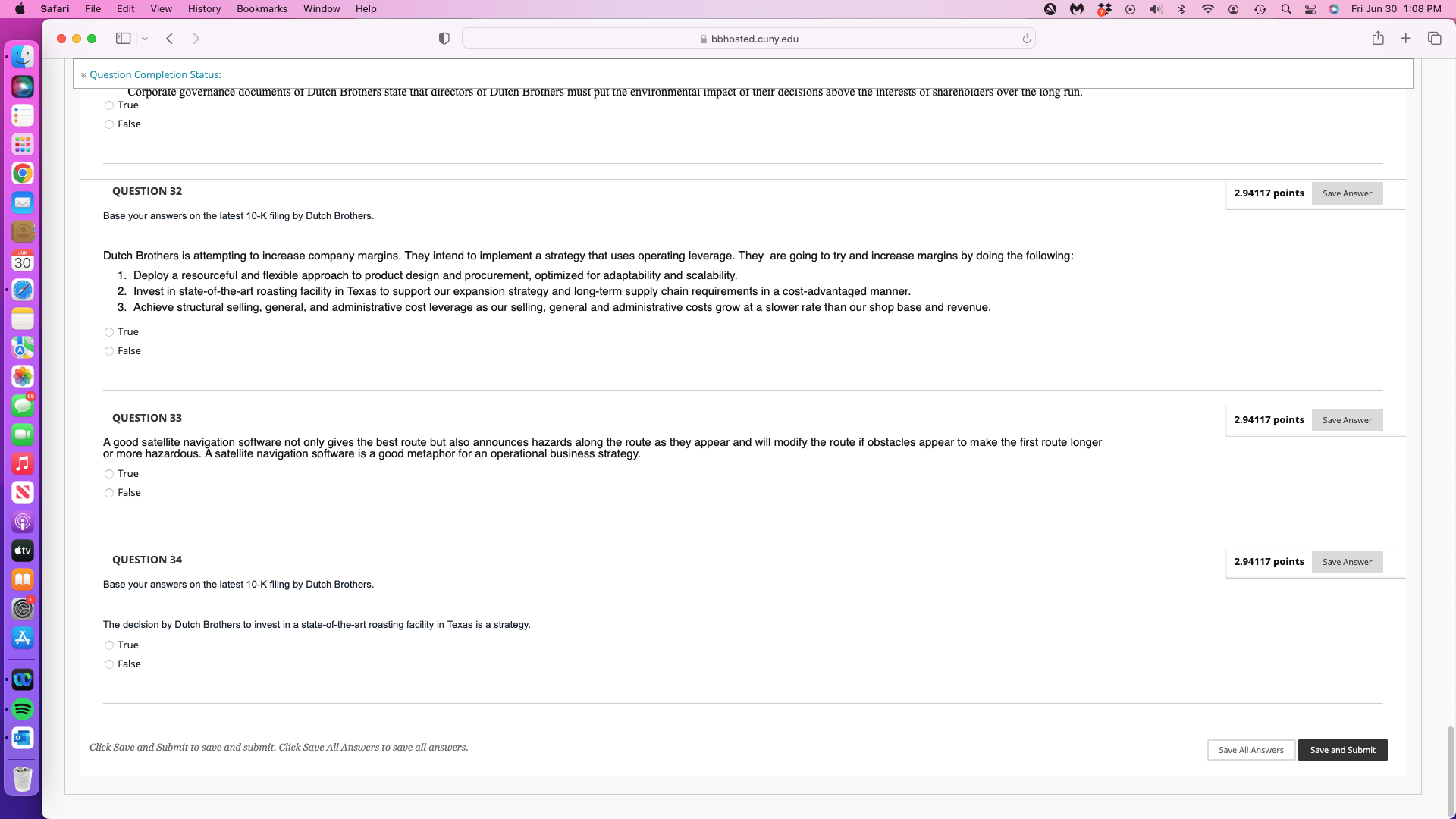Select True for Question 34

(x=109, y=645)
